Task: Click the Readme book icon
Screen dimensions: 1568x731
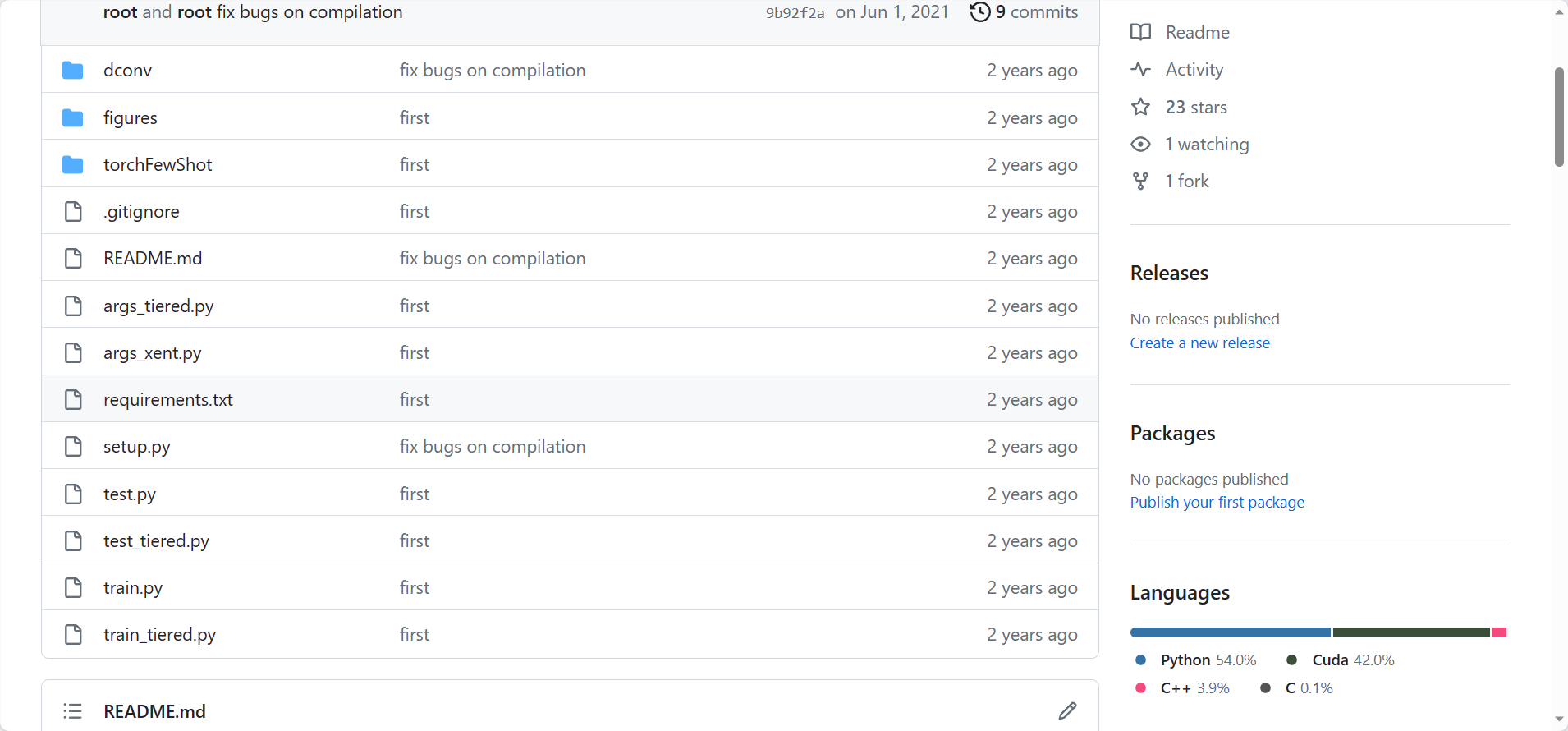Action: click(1140, 32)
